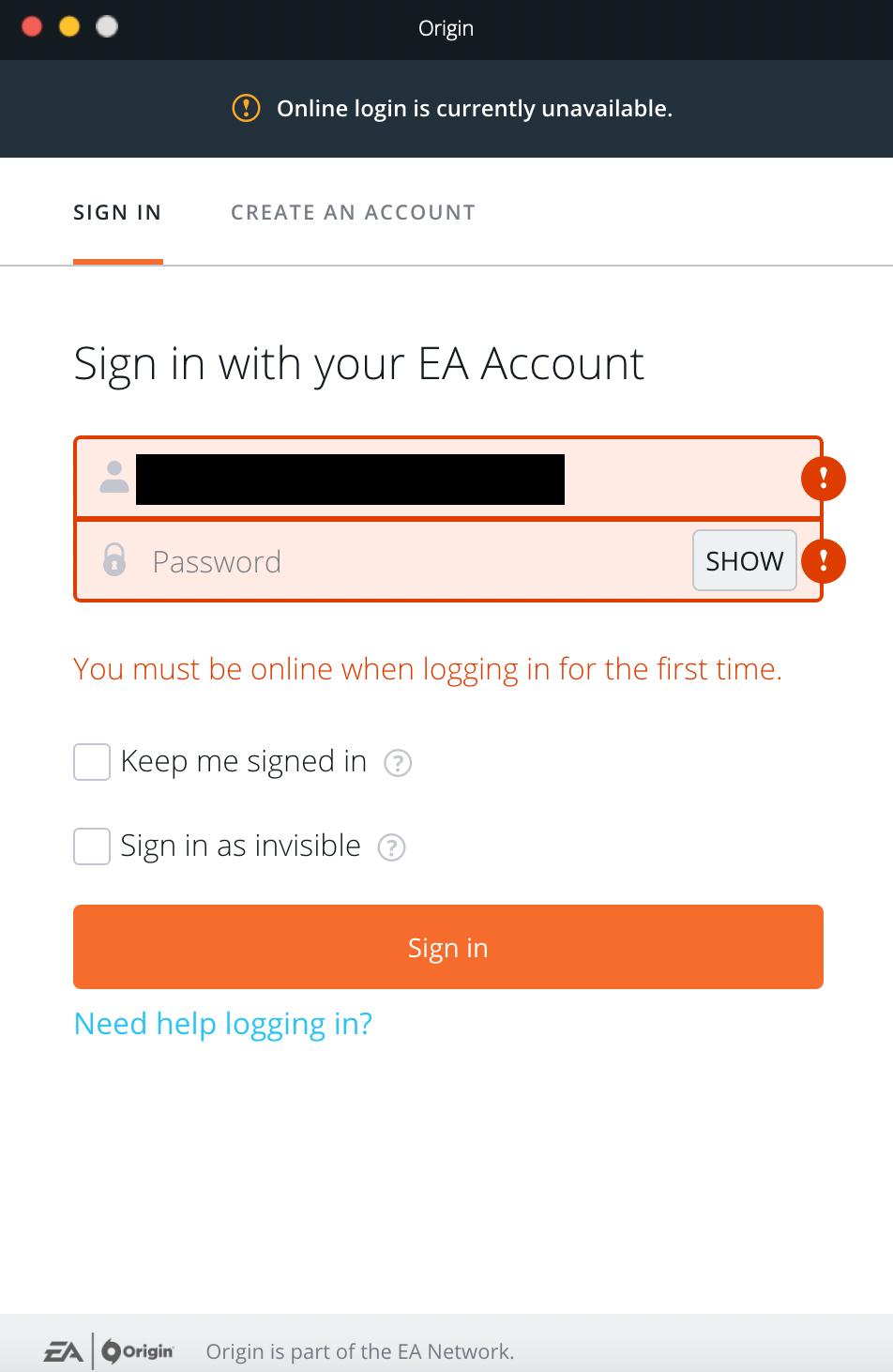
Task: Click the Origin logo in the footer
Action: [139, 1351]
